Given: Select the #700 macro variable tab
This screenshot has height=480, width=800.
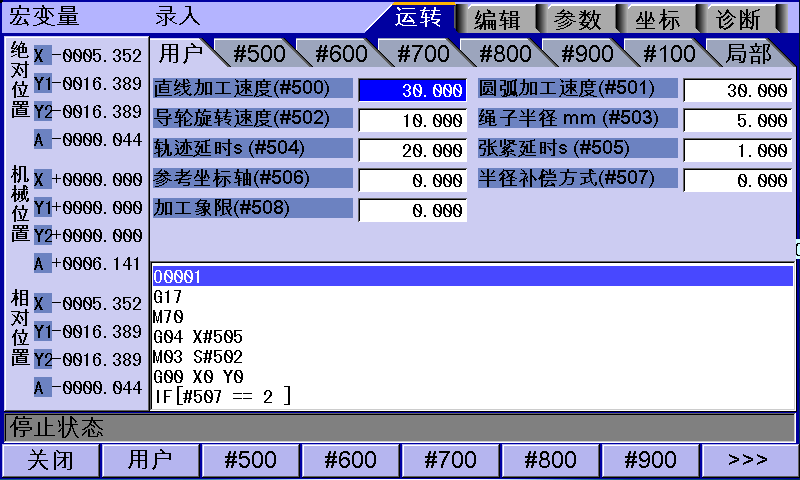Looking at the screenshot, I should (x=423, y=54).
